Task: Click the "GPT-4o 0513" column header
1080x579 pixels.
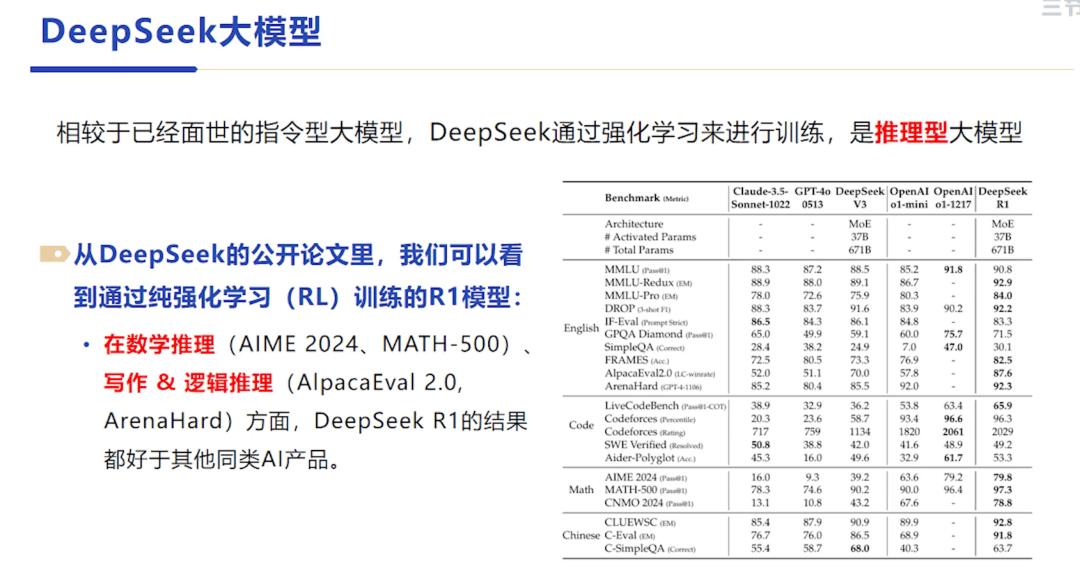Action: pyautogui.click(x=812, y=198)
